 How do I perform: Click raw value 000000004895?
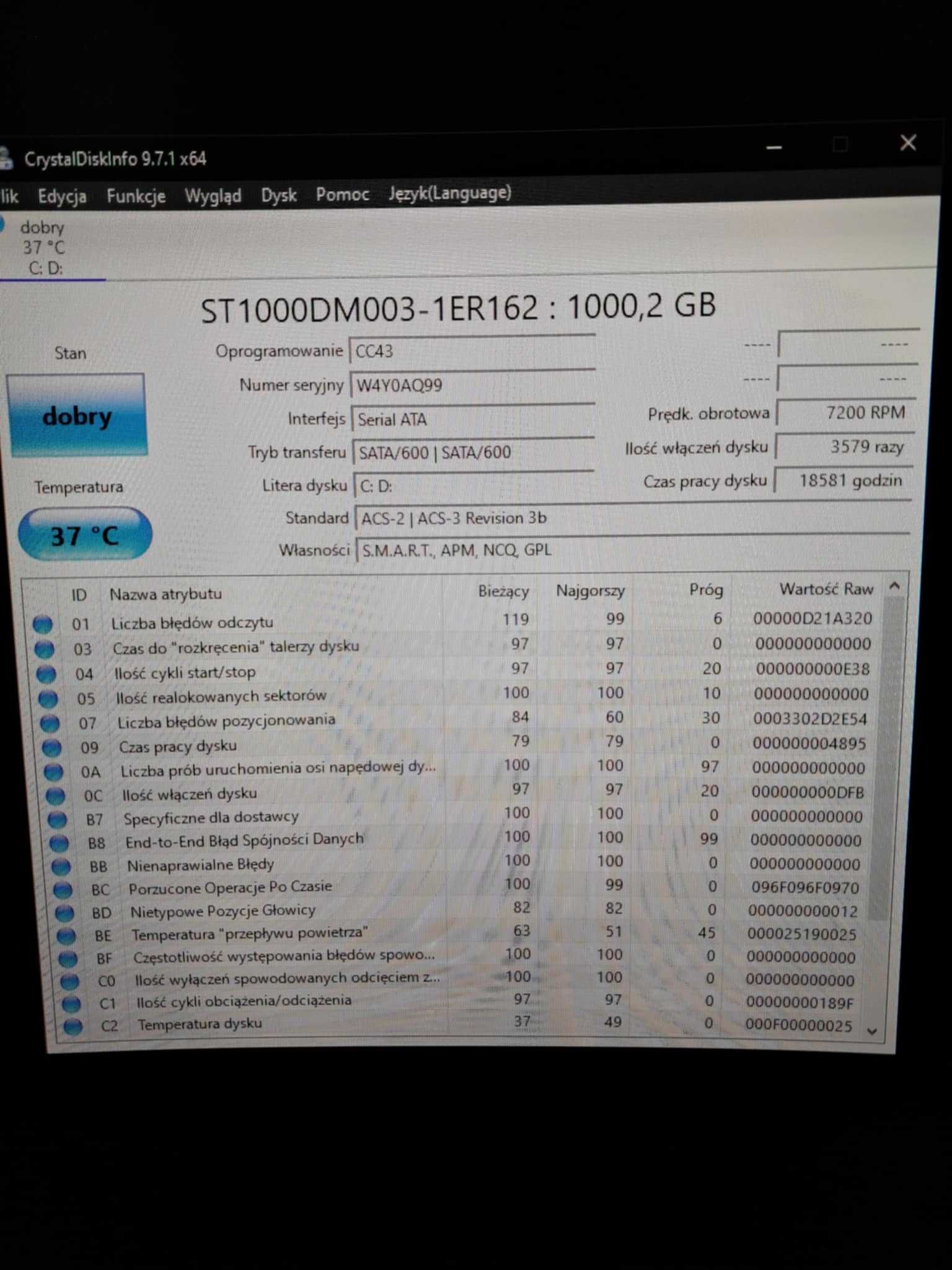809,743
